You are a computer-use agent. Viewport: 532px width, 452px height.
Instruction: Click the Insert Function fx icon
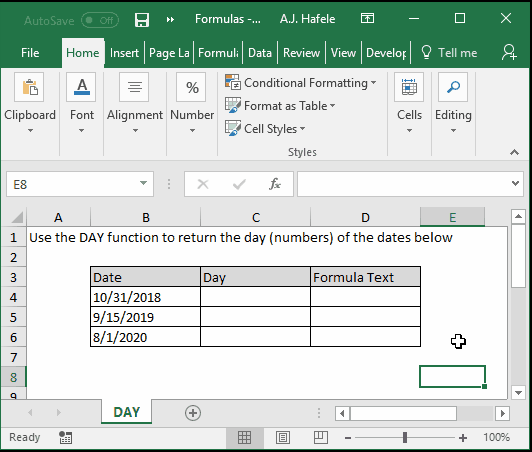coord(275,184)
